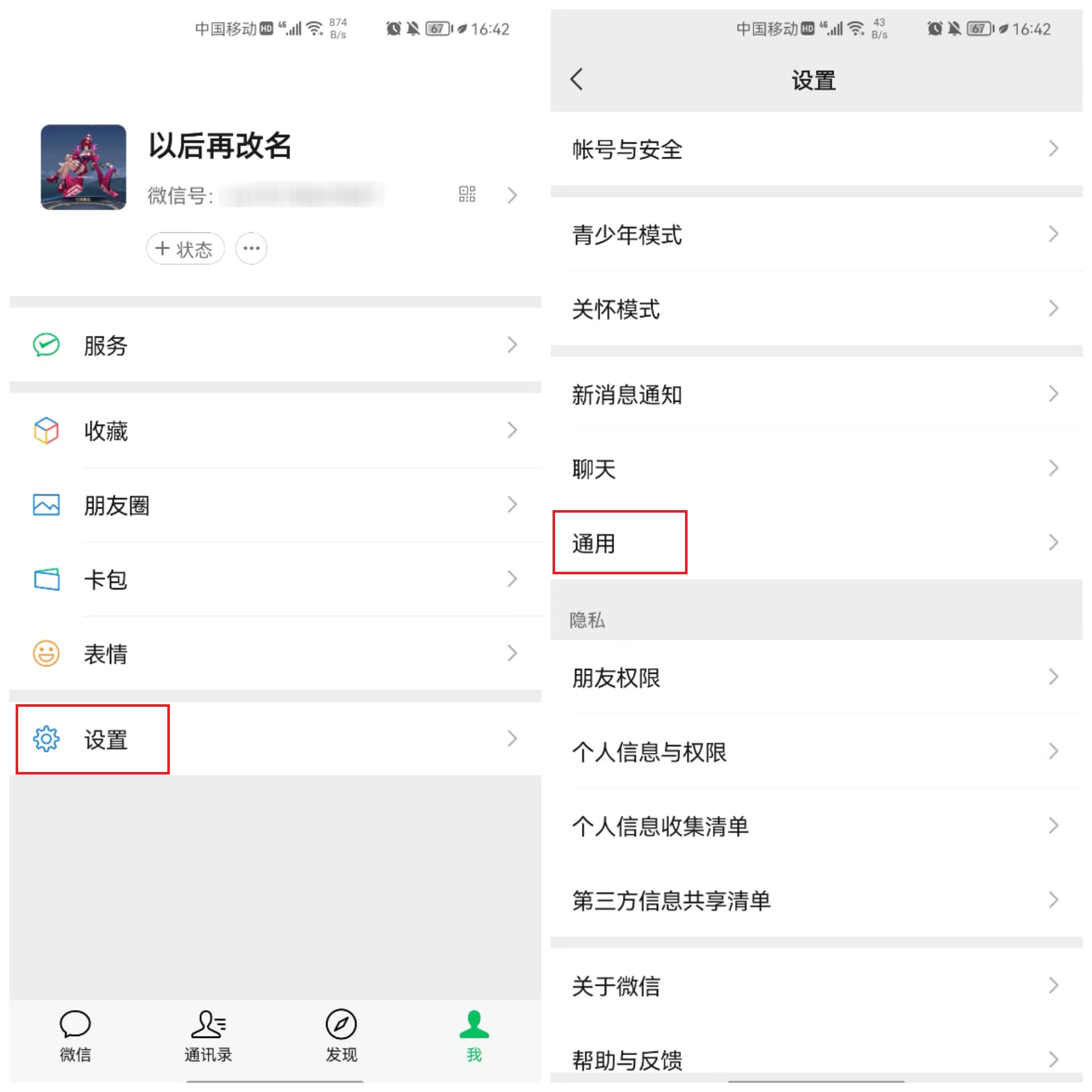Expand the 帐号与安全 row chevron
The width and height of the screenshot is (1092, 1092).
pos(1054,149)
